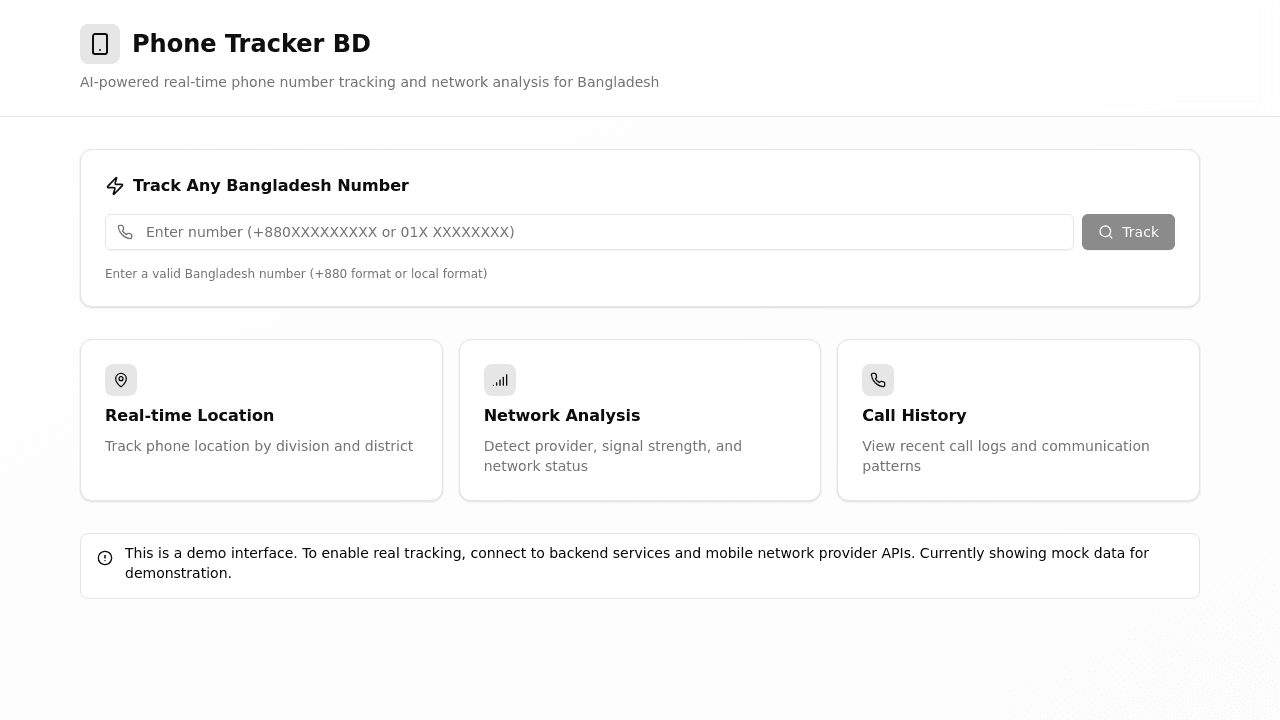This screenshot has width=1280, height=720.
Task: Click the Network Analysis heading
Action: click(562, 415)
